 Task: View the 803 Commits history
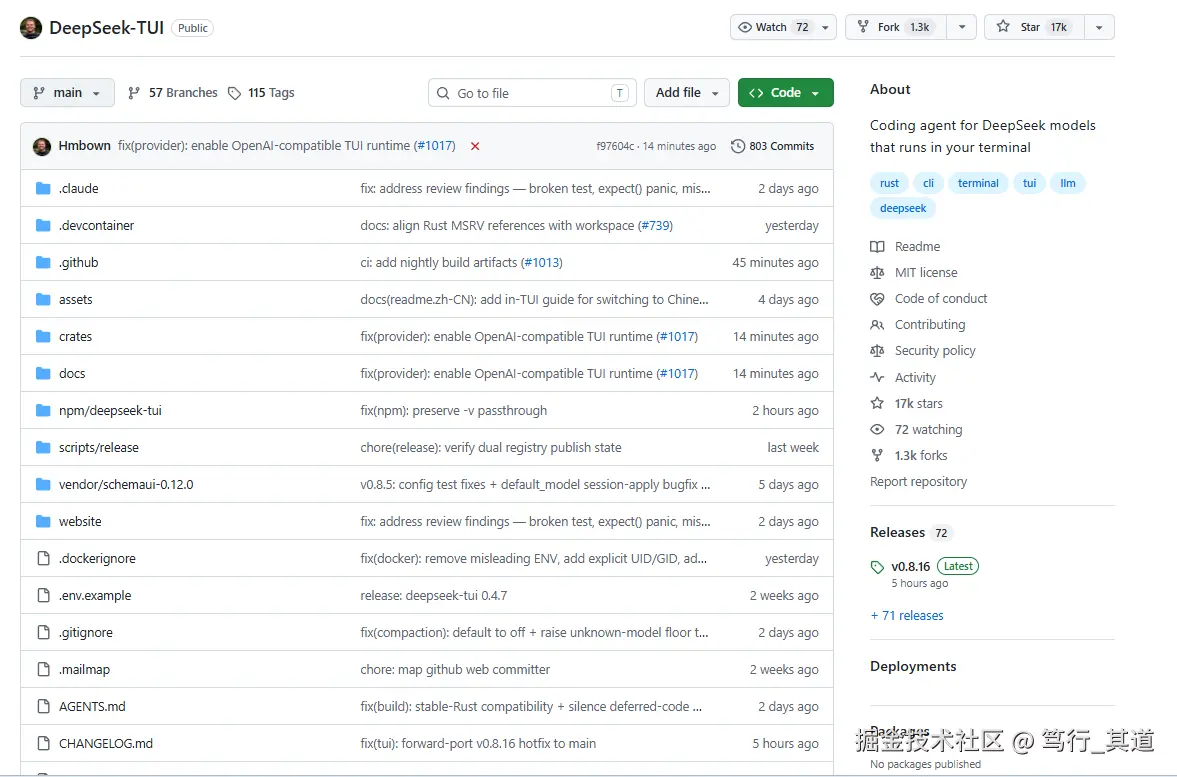(x=772, y=146)
